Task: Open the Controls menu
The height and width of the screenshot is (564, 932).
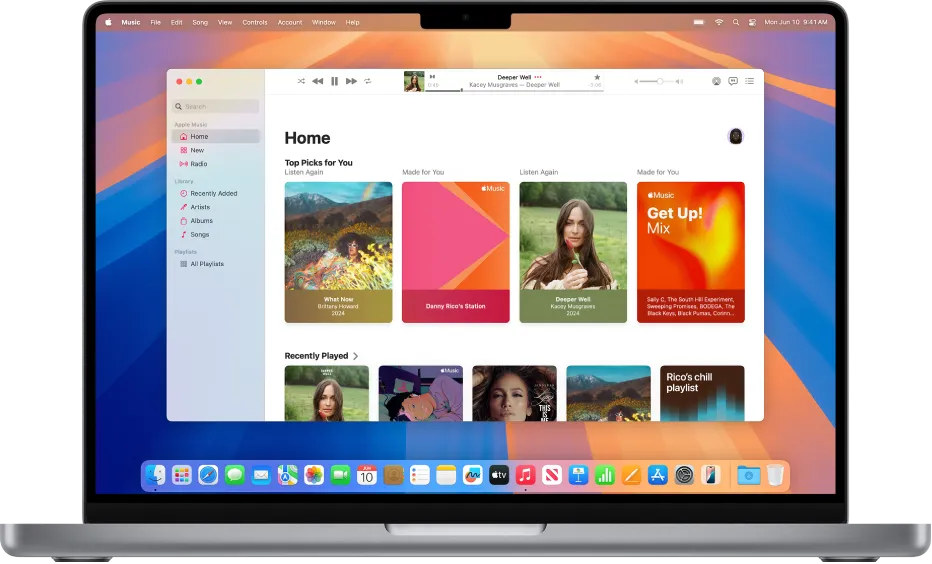Action: (x=255, y=23)
